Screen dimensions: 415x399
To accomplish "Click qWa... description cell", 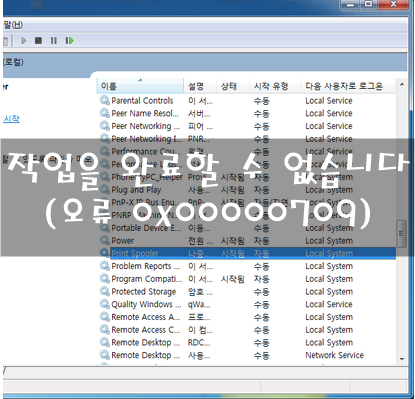I will 199,304.
